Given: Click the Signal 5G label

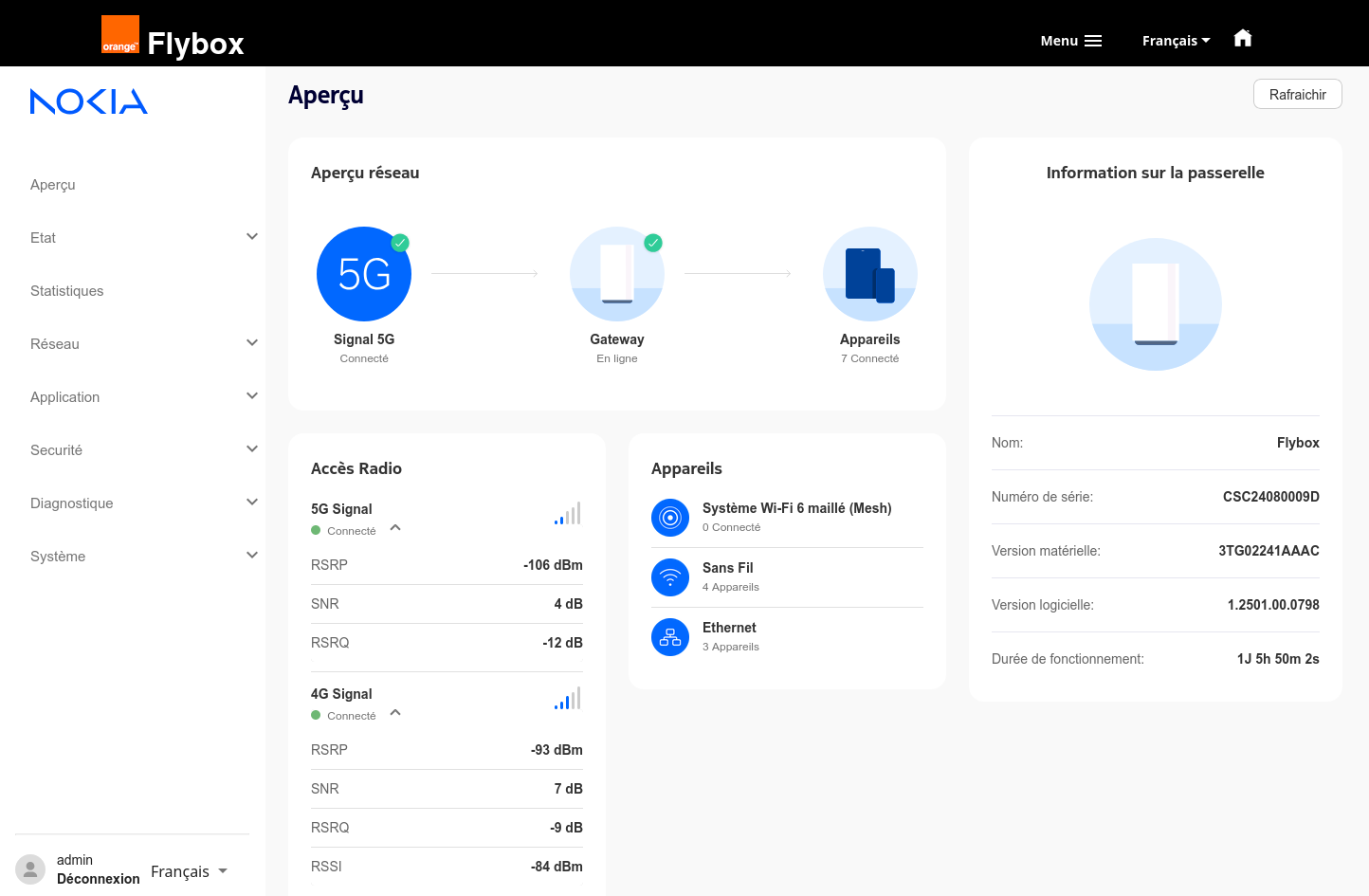Looking at the screenshot, I should click(x=364, y=339).
